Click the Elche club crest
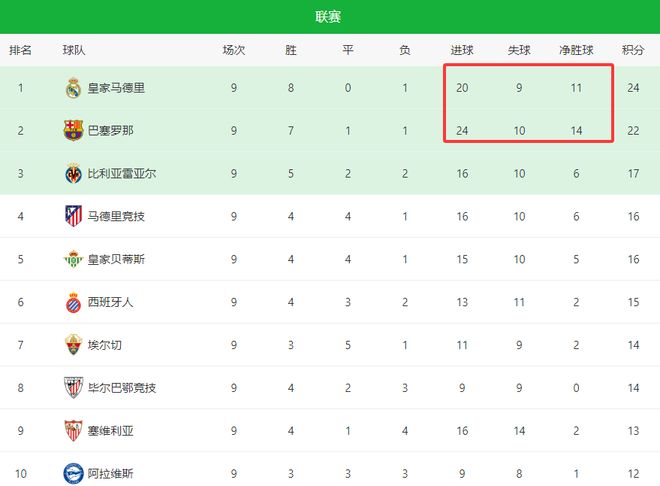This screenshot has height=486, width=660. (x=73, y=345)
